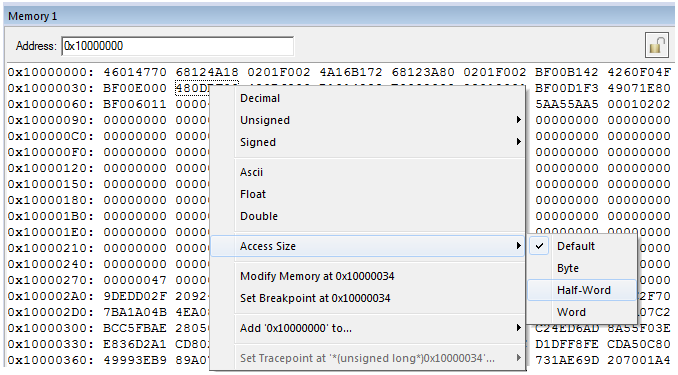Click address label 0x10000000:
The height and width of the screenshot is (375, 678).
[x=51, y=72]
